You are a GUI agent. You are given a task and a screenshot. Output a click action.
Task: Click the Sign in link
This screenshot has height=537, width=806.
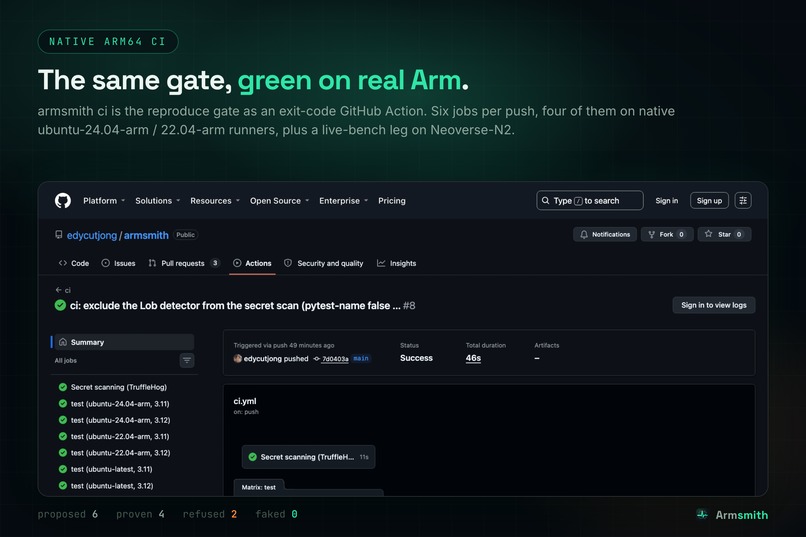[x=666, y=201]
